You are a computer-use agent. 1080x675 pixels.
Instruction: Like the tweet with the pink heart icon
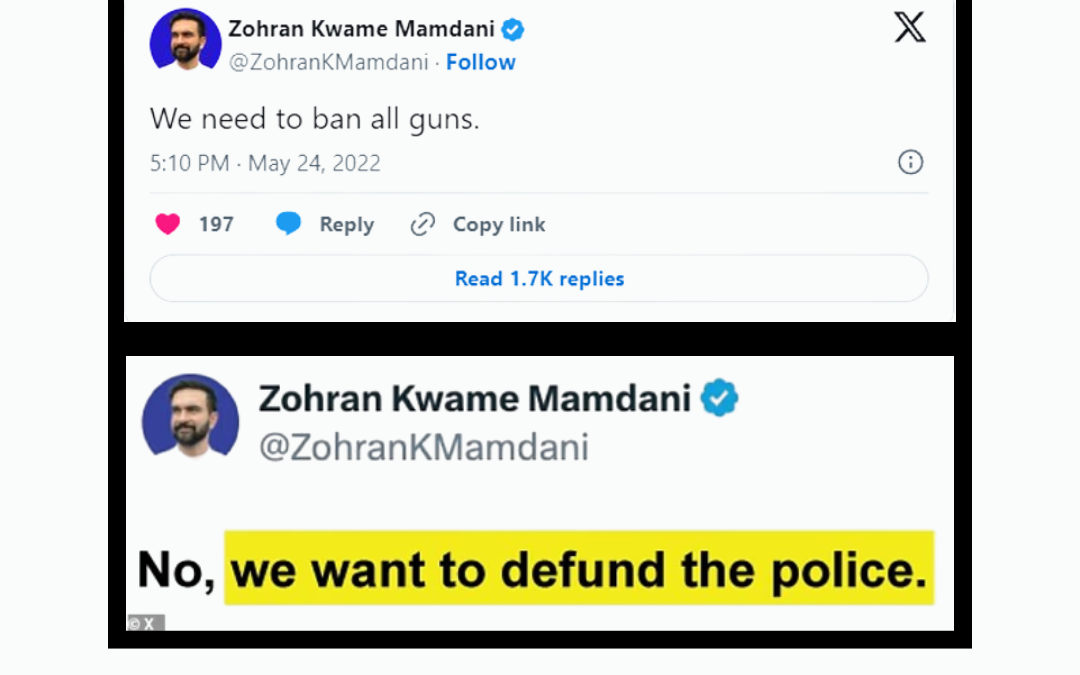click(168, 224)
